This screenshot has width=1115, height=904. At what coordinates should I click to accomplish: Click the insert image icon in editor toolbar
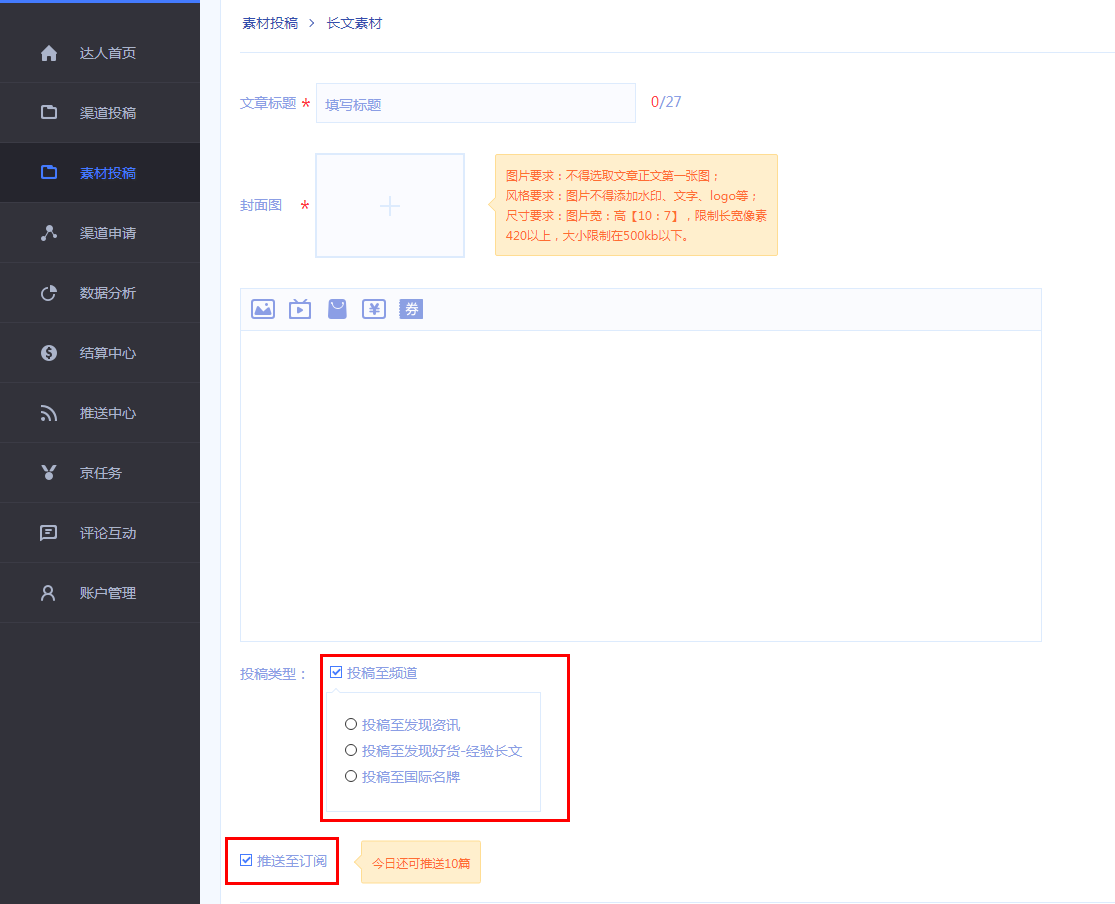(263, 309)
